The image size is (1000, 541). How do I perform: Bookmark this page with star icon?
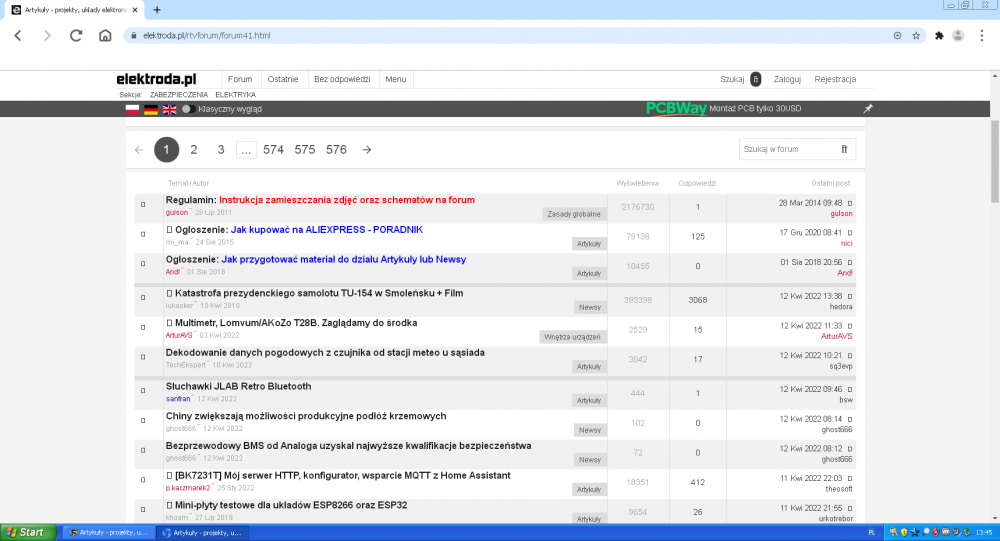click(915, 35)
